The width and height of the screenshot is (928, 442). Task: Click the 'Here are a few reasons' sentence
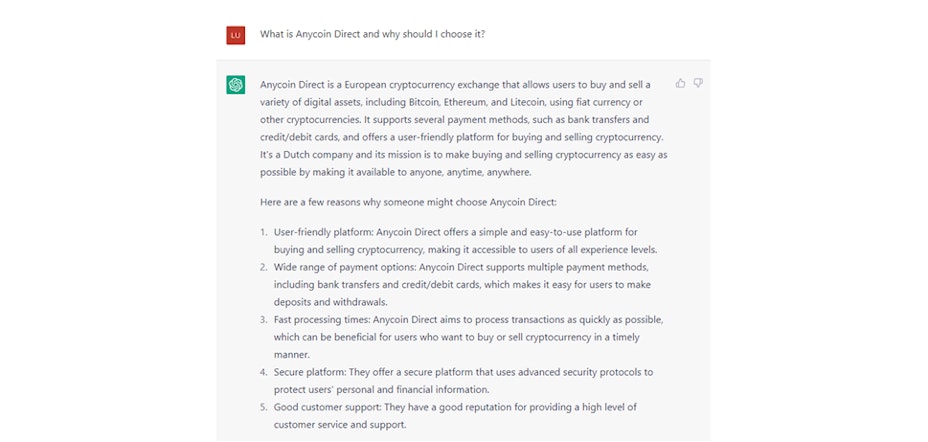pyautogui.click(x=408, y=202)
